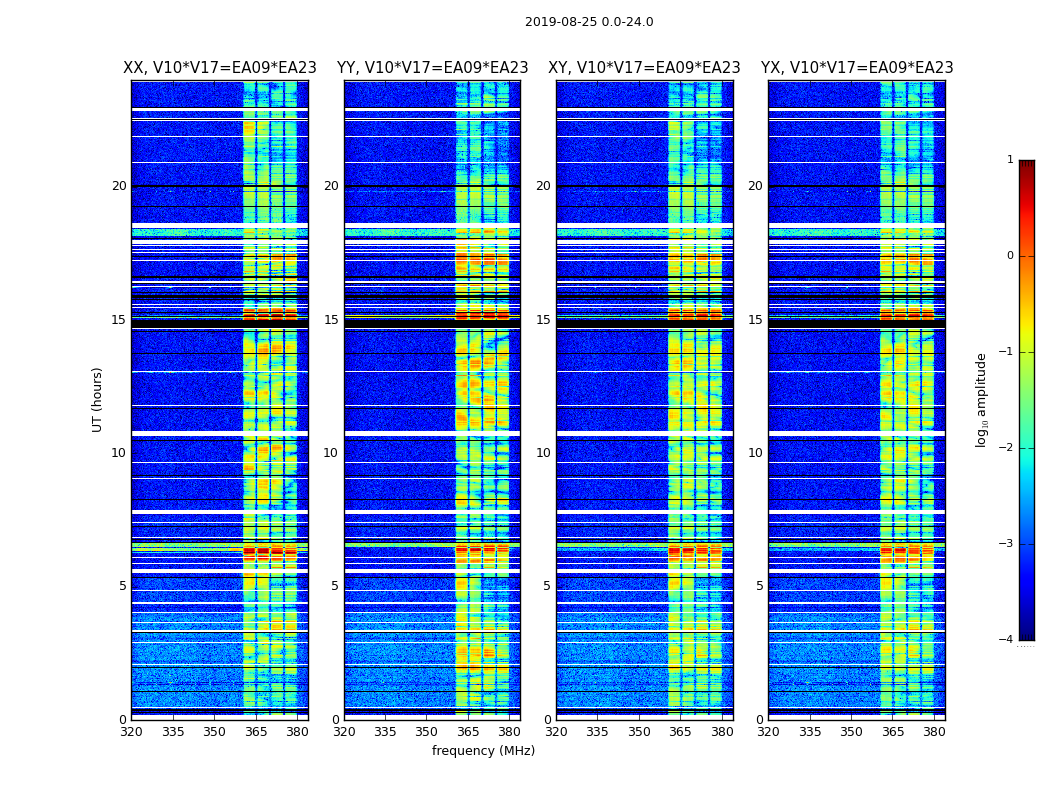Click the date title 2019-08-25 0.0-24.0
The width and height of the screenshot is (1050, 800).
point(589,22)
